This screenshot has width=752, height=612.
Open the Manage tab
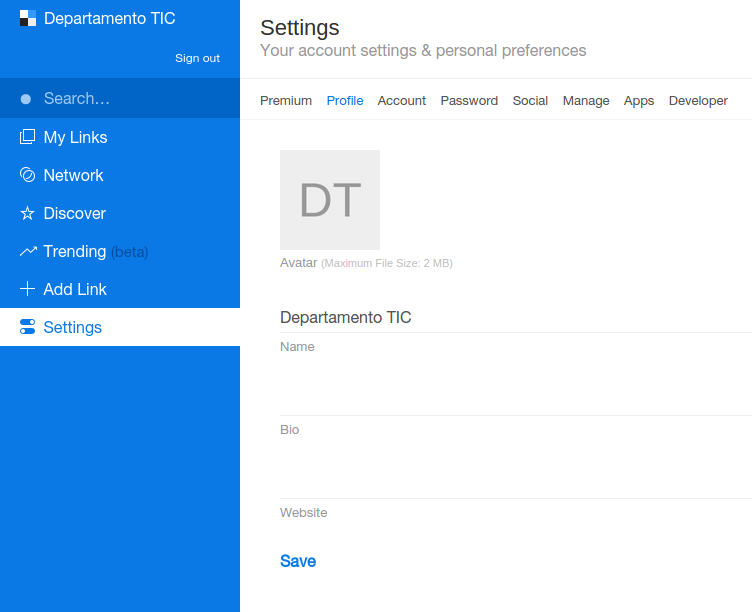(x=586, y=101)
